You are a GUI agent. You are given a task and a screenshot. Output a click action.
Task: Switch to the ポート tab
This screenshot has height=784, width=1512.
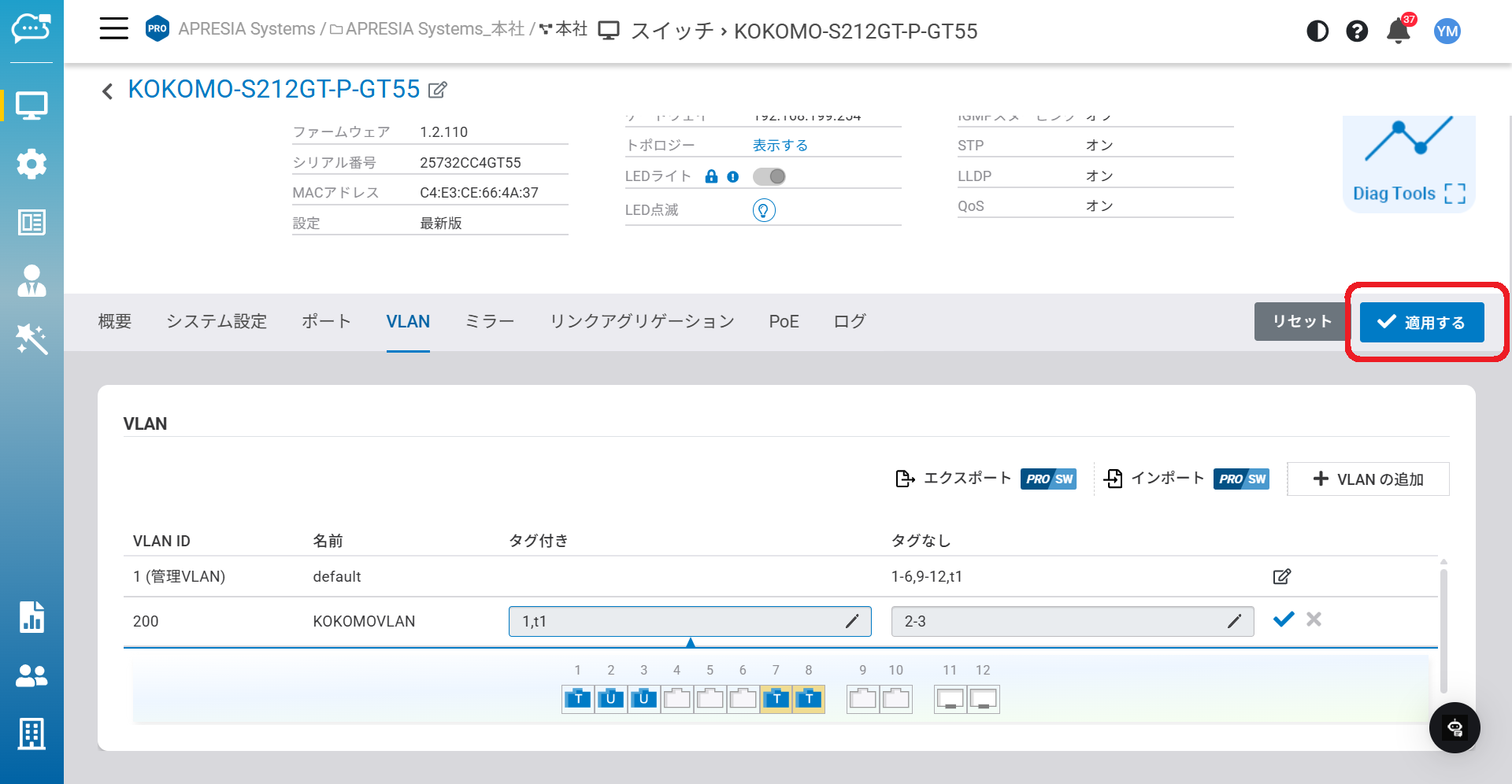pos(326,322)
